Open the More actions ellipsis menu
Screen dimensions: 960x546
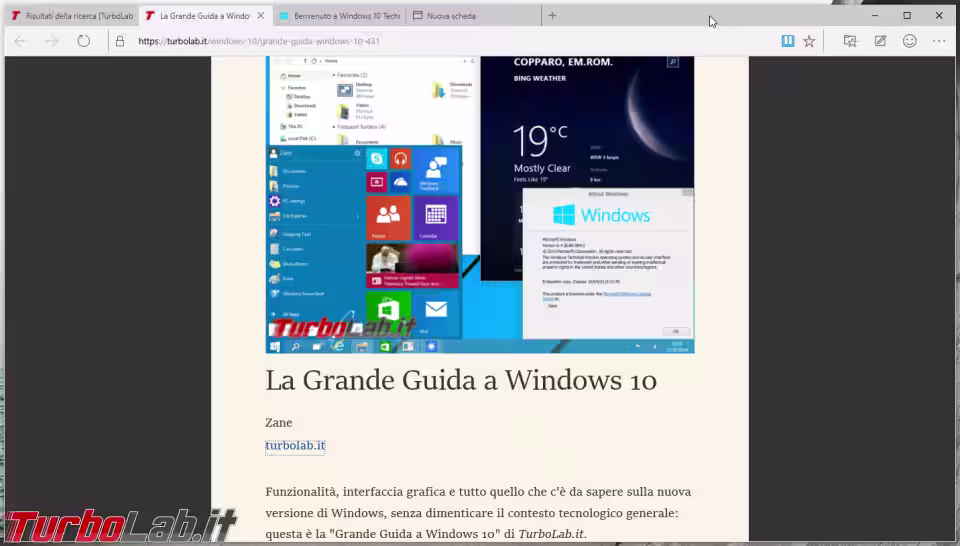point(939,41)
